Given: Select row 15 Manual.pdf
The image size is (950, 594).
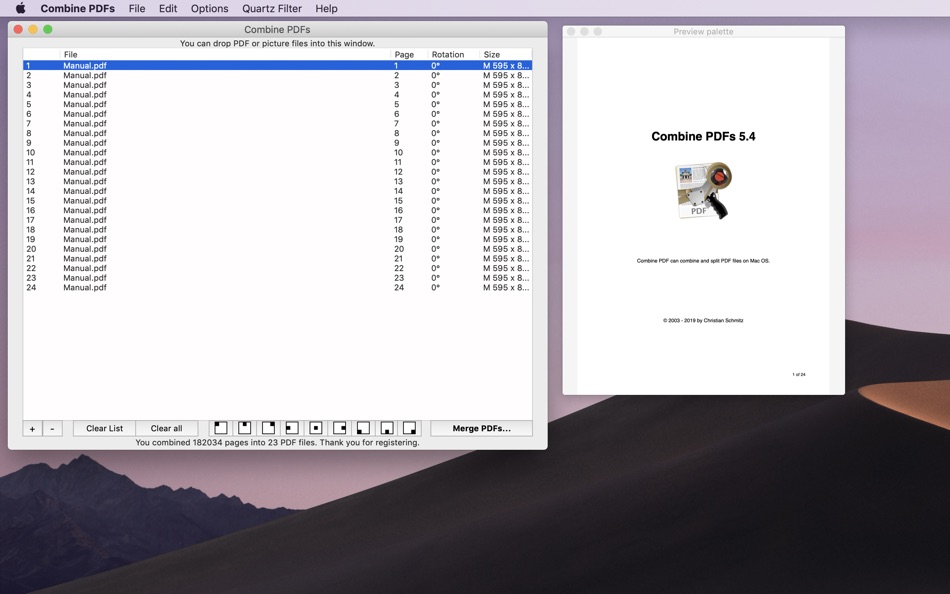Looking at the screenshot, I should (277, 201).
